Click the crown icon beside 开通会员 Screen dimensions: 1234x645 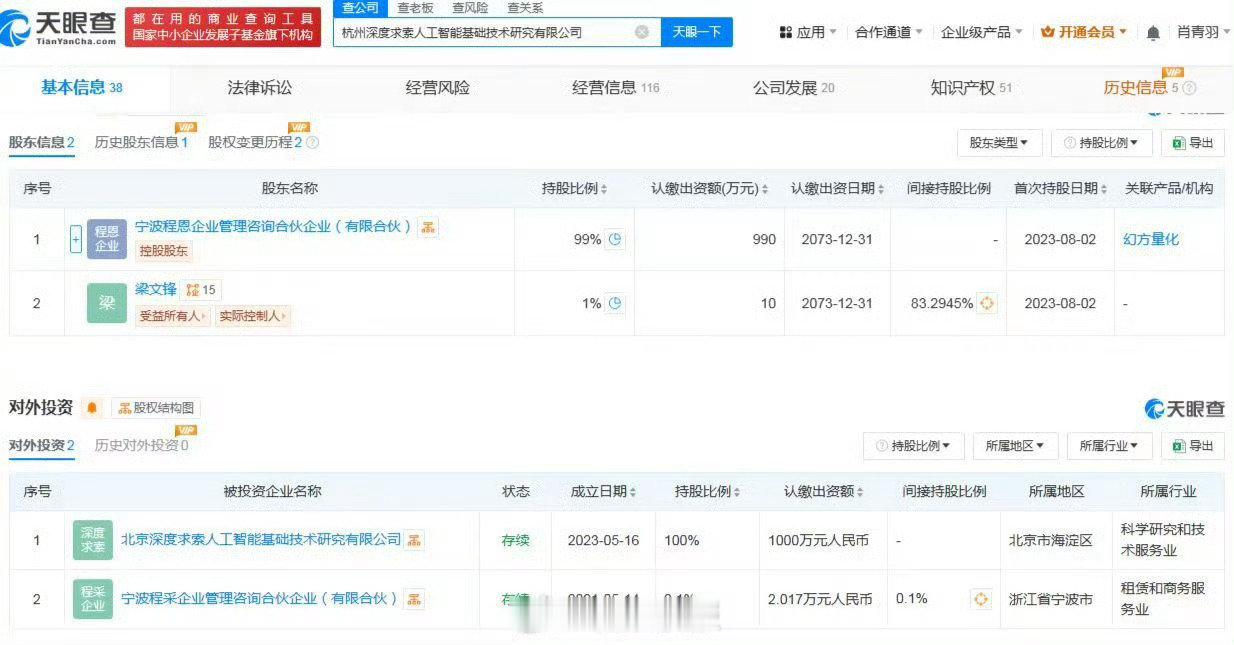(x=1048, y=32)
